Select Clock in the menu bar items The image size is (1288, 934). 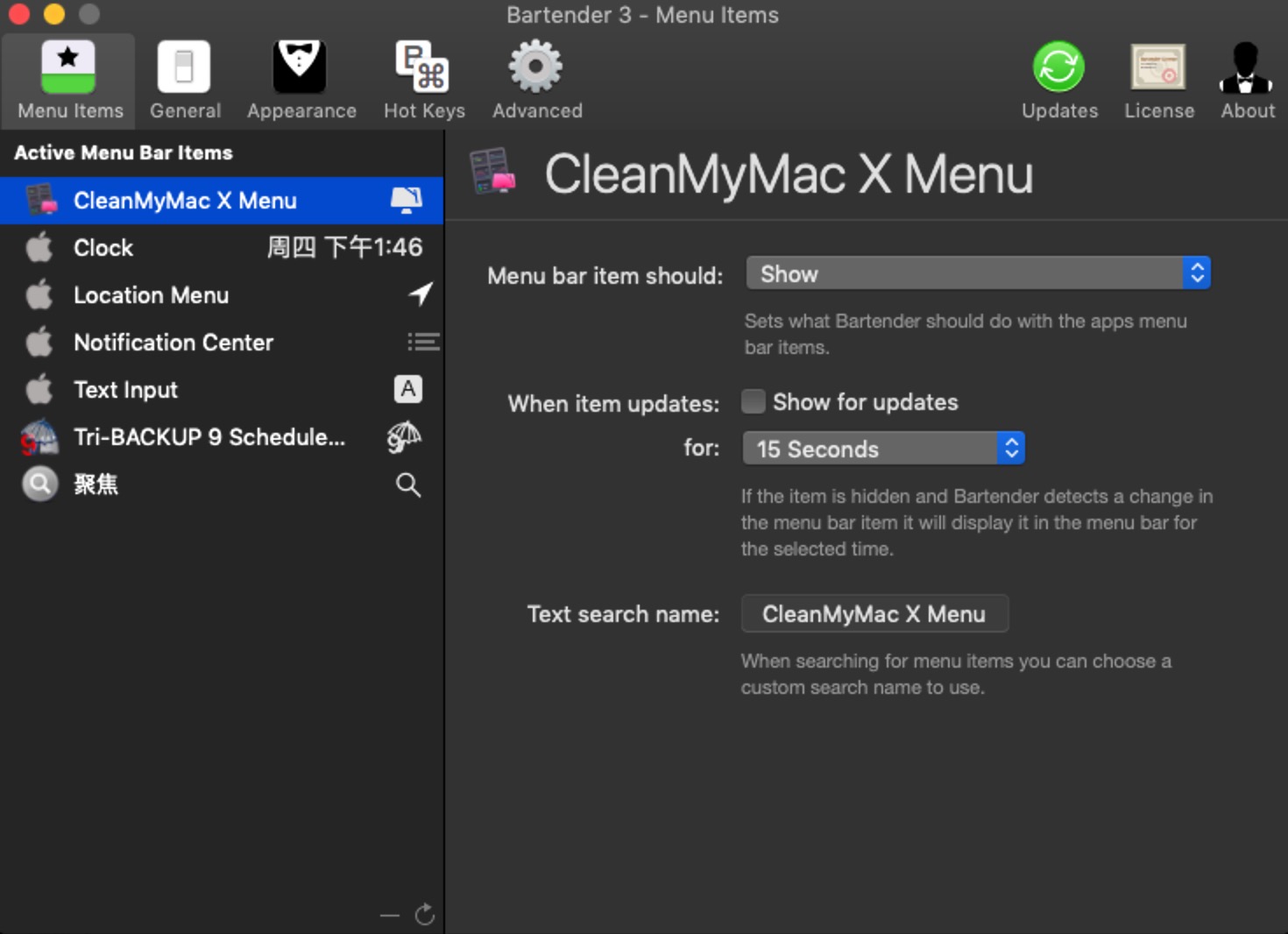click(x=222, y=248)
